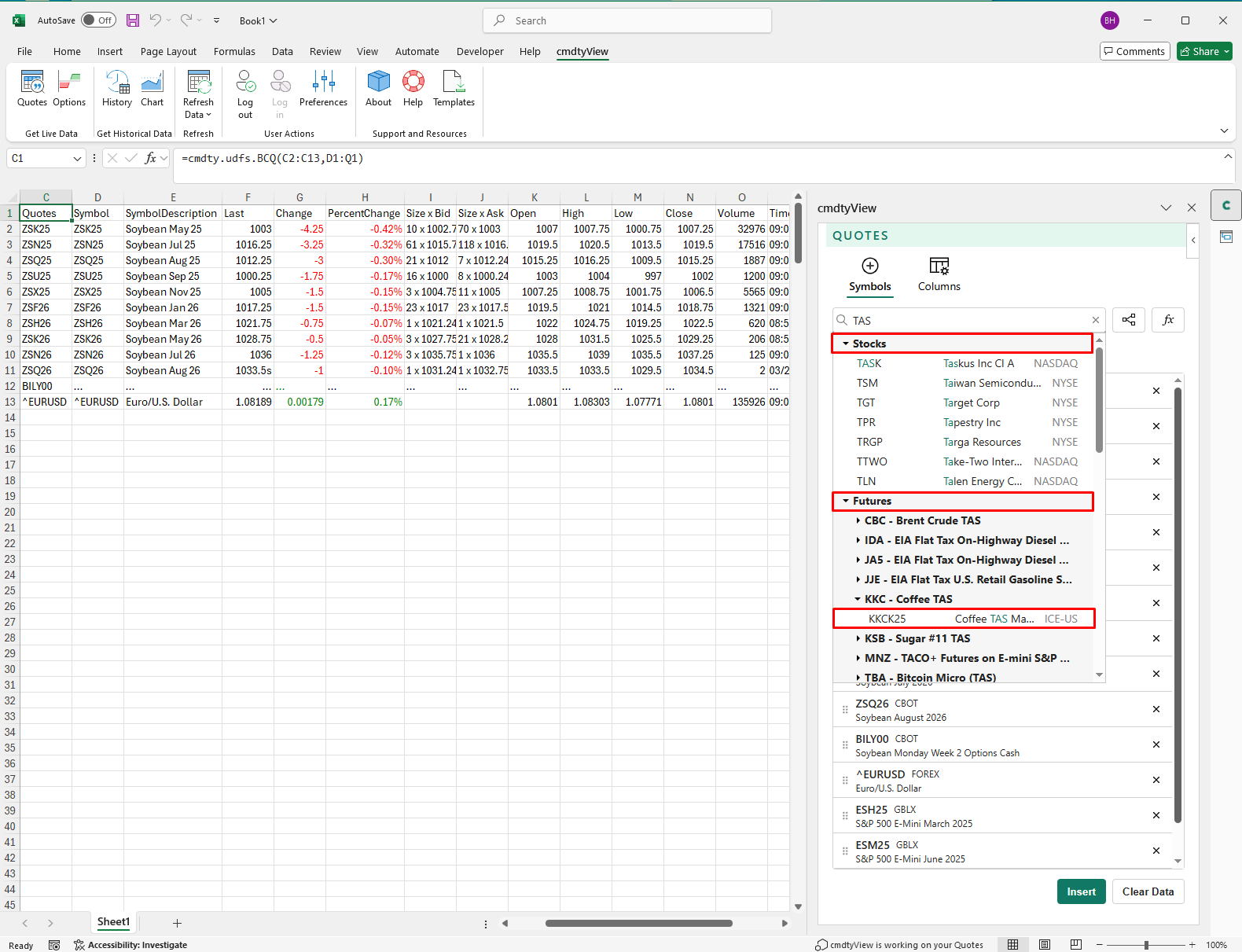Click Accessibility: Investigate in status bar

pyautogui.click(x=130, y=945)
